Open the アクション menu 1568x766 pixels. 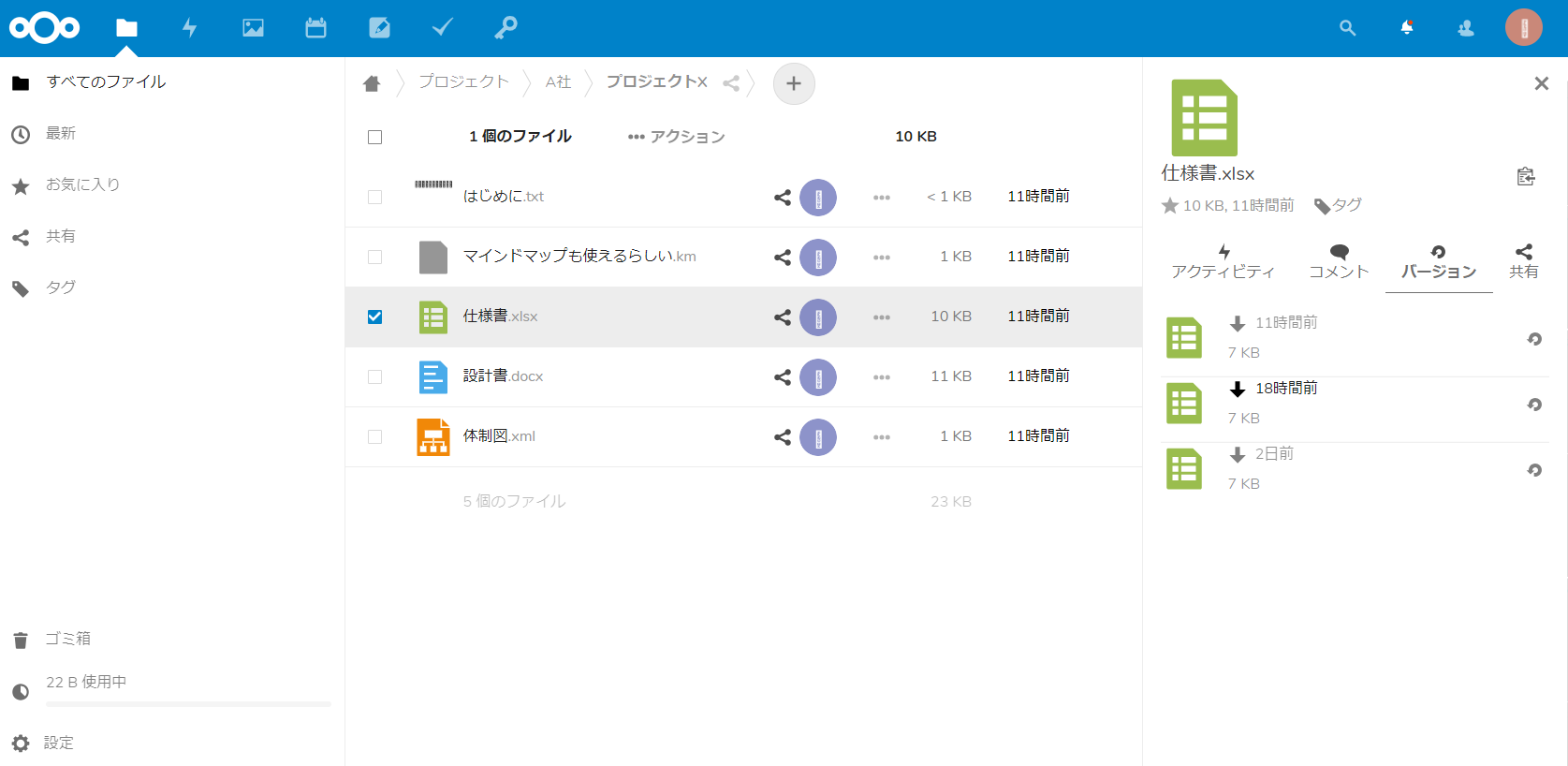(x=676, y=137)
